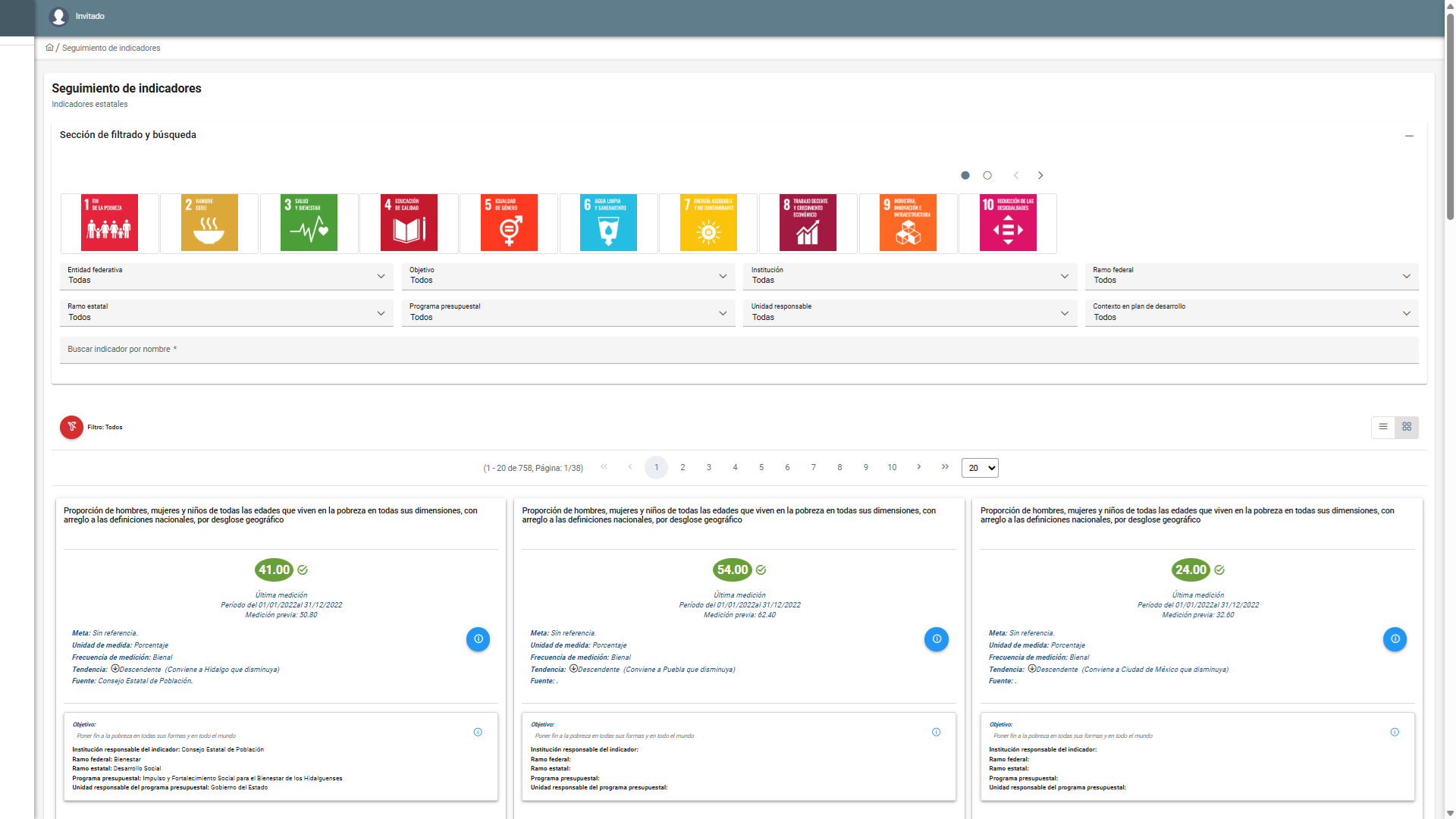
Task: Select the SDG 9 Industria e Innovación icon
Action: click(x=908, y=223)
